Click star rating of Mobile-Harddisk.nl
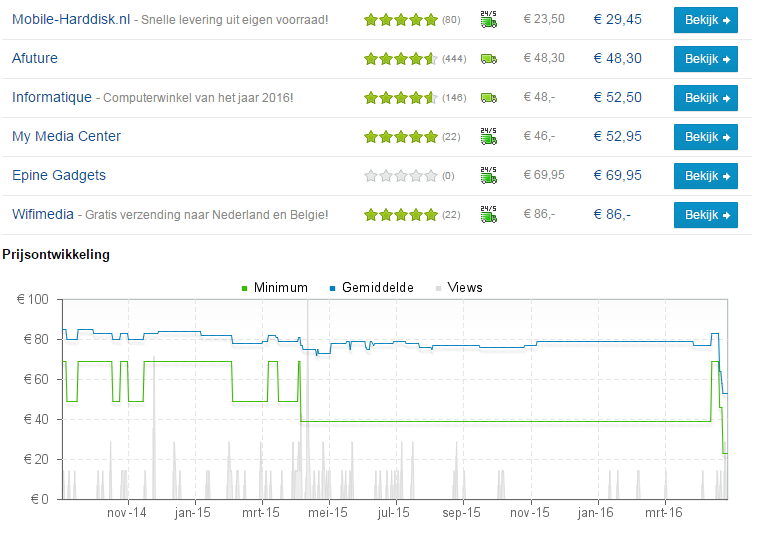 (401, 20)
